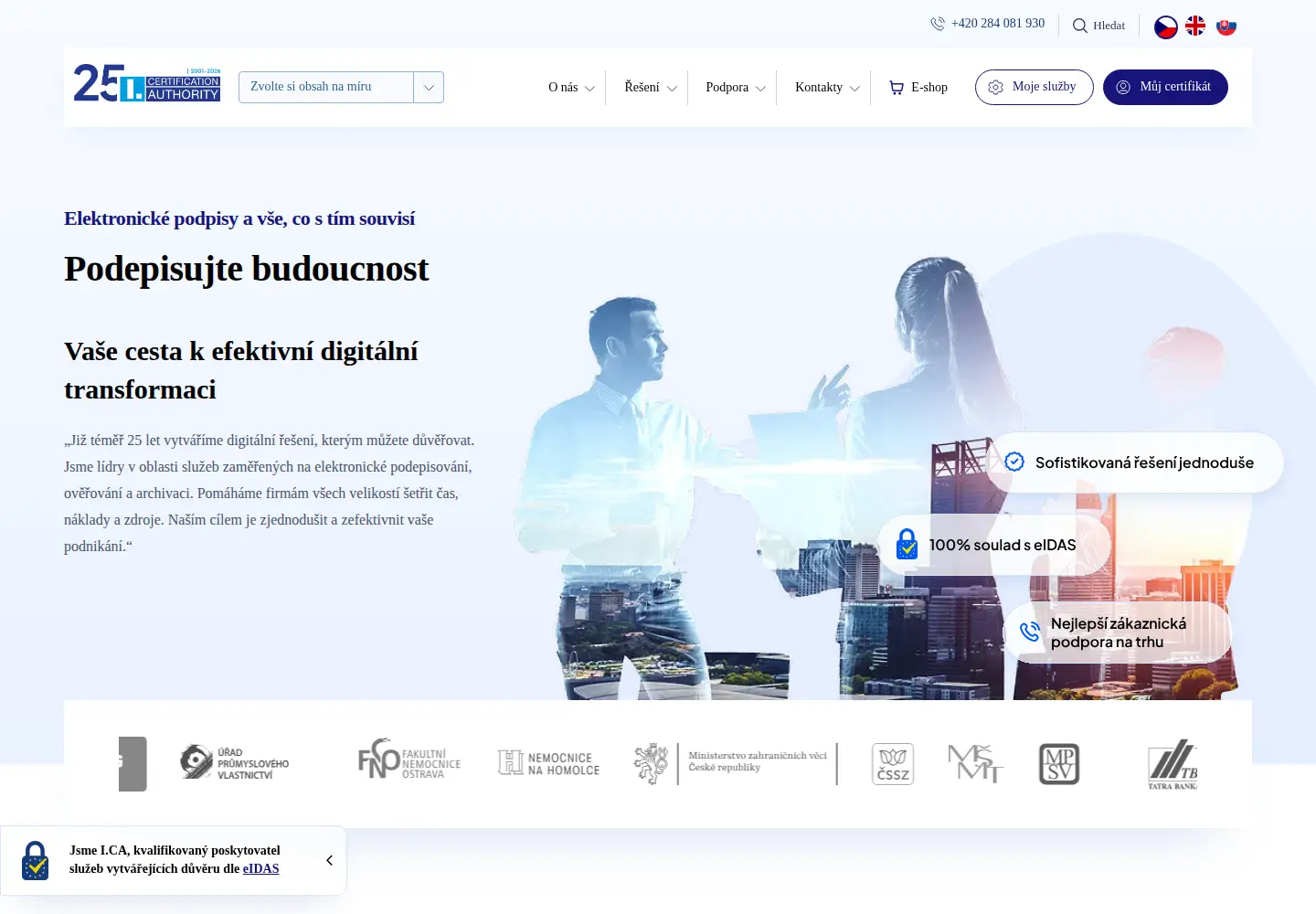Click the phone icon beside +420 284 081 930

pyautogui.click(x=938, y=24)
